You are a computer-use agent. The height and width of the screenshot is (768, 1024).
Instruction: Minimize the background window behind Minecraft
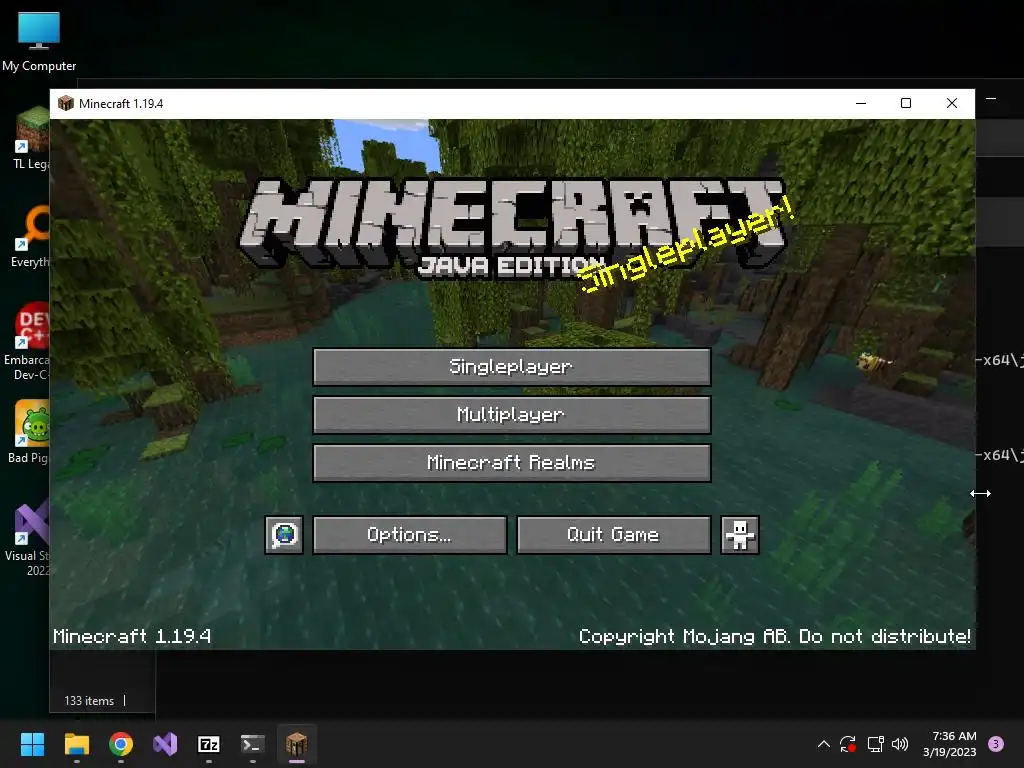991,99
